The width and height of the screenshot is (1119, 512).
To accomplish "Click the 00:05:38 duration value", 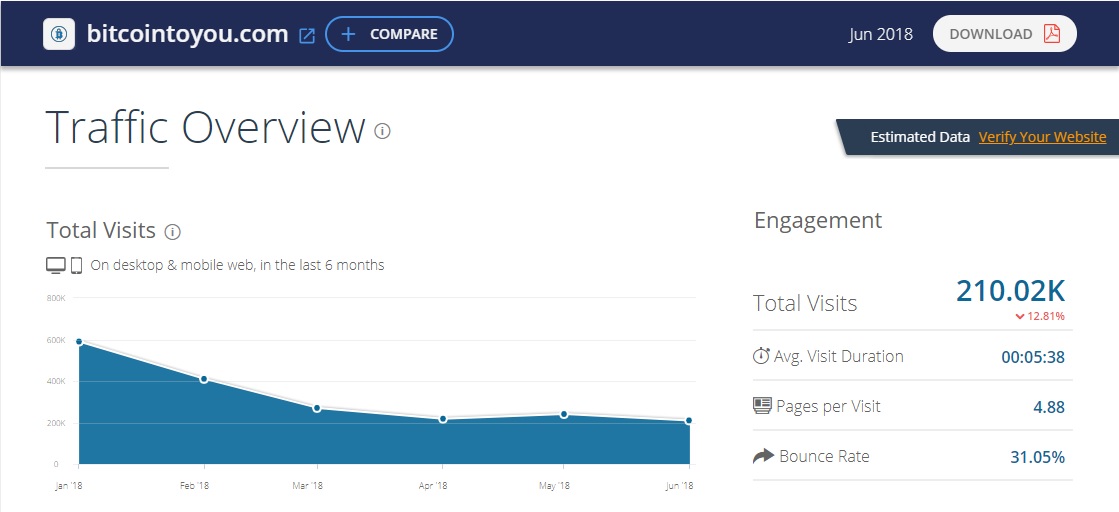I will click(x=1033, y=357).
